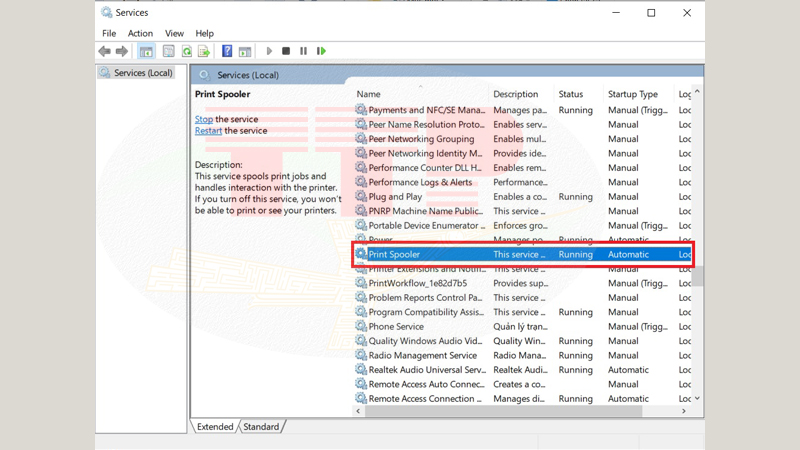This screenshot has height=450, width=800.
Task: Click Running status of Print Spooler
Action: tap(576, 254)
